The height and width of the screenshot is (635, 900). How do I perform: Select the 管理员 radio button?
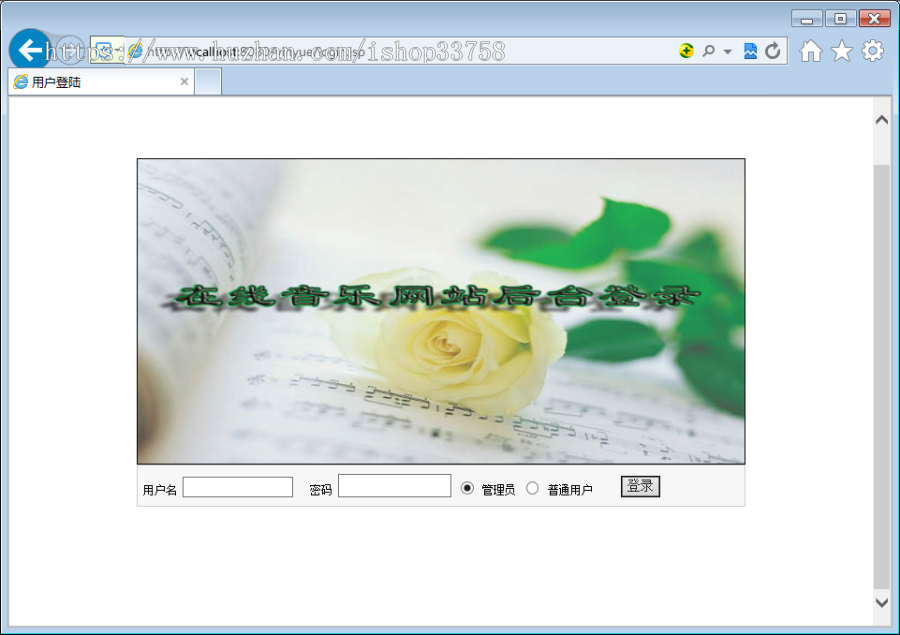pyautogui.click(x=465, y=487)
